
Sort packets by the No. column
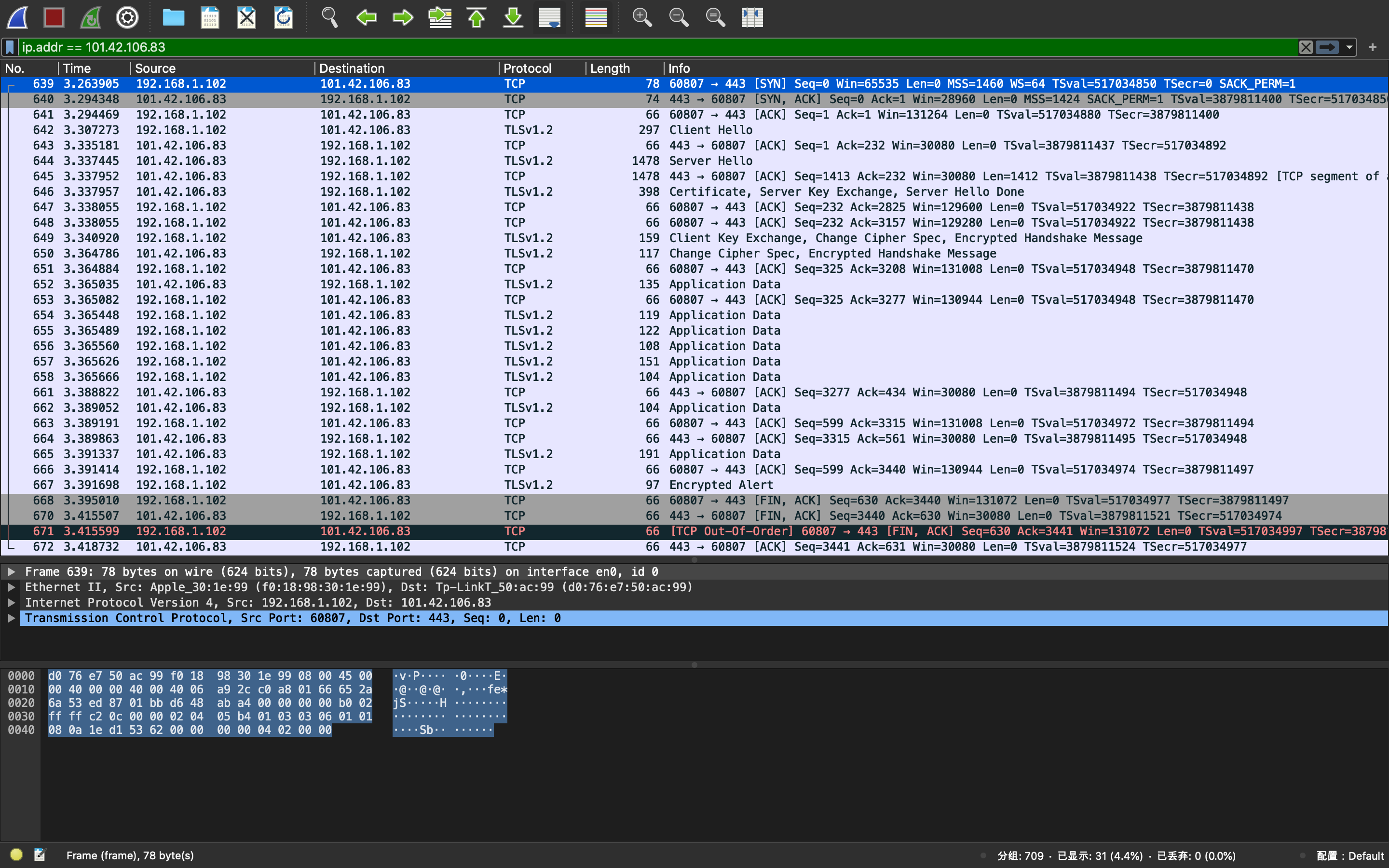click(x=29, y=68)
